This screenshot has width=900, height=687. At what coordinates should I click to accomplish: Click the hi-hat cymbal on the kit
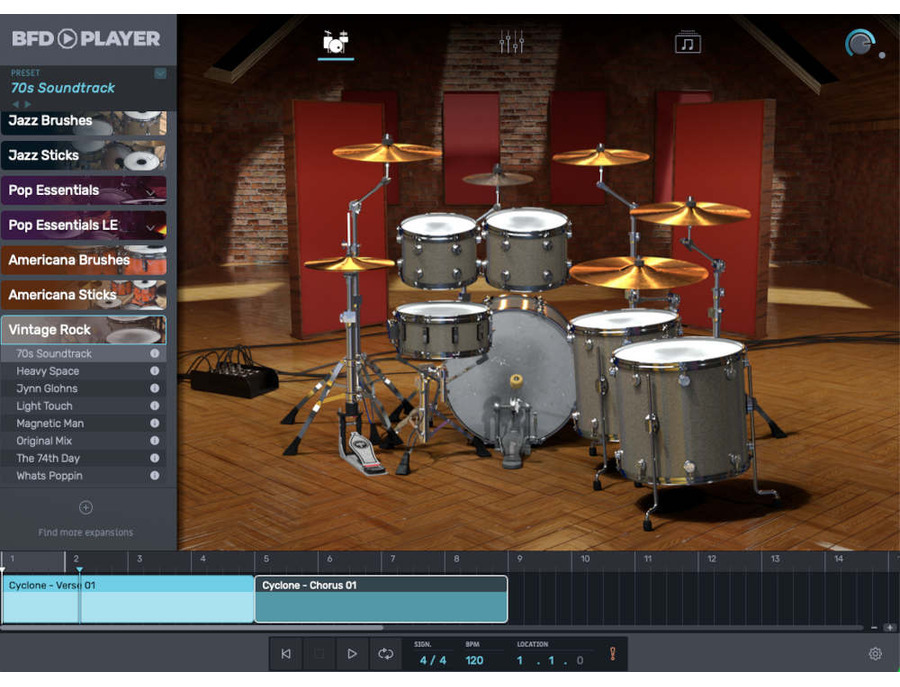tap(348, 264)
